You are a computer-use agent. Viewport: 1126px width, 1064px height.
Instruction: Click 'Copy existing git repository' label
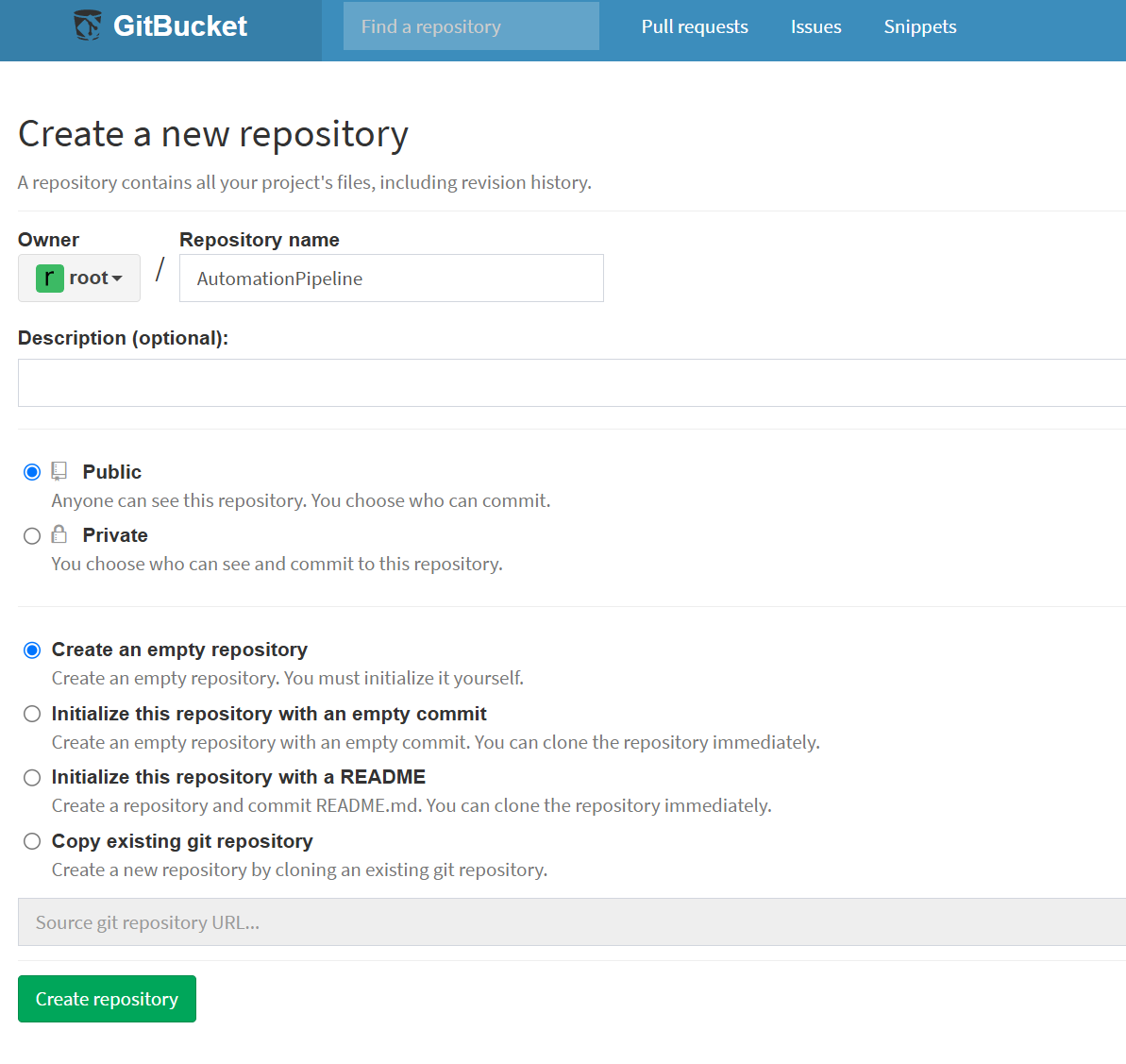pyautogui.click(x=182, y=840)
